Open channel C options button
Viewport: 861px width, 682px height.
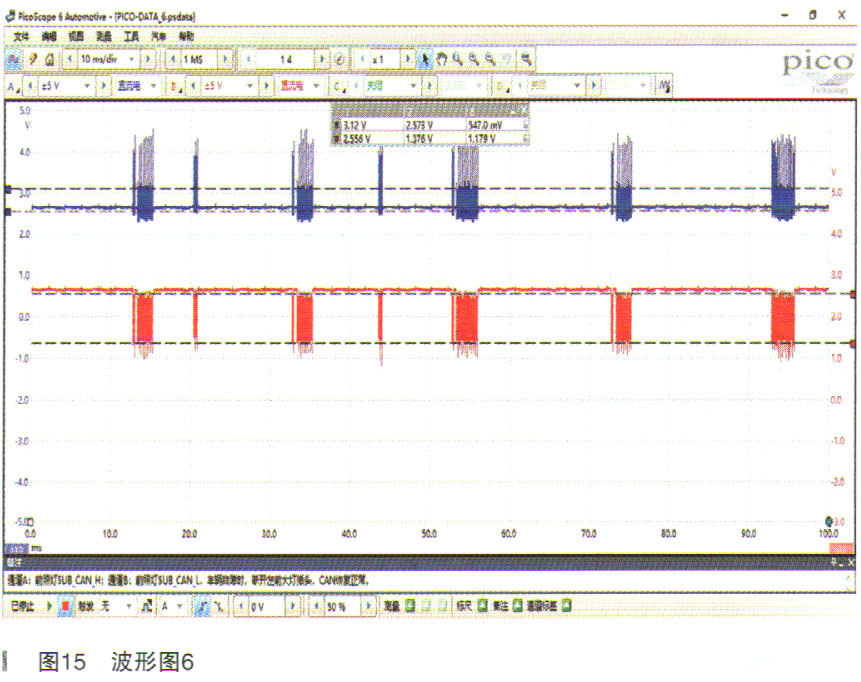[x=338, y=86]
